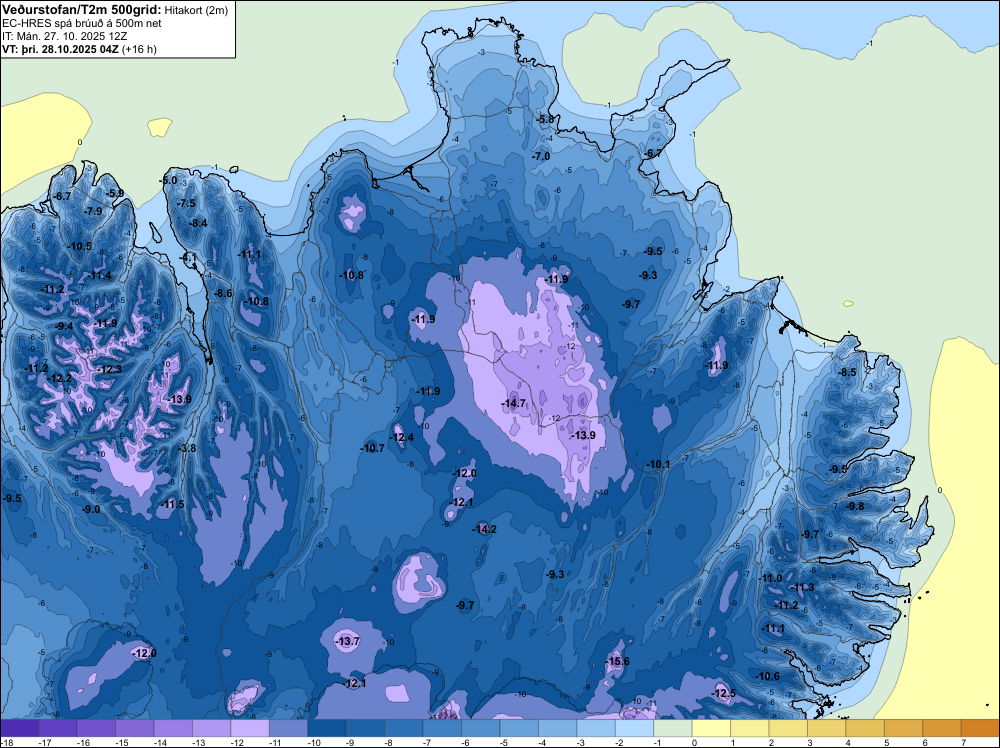Click the -8.6 temperature label
Image resolution: width=1000 pixels, height=748 pixels.
click(223, 293)
